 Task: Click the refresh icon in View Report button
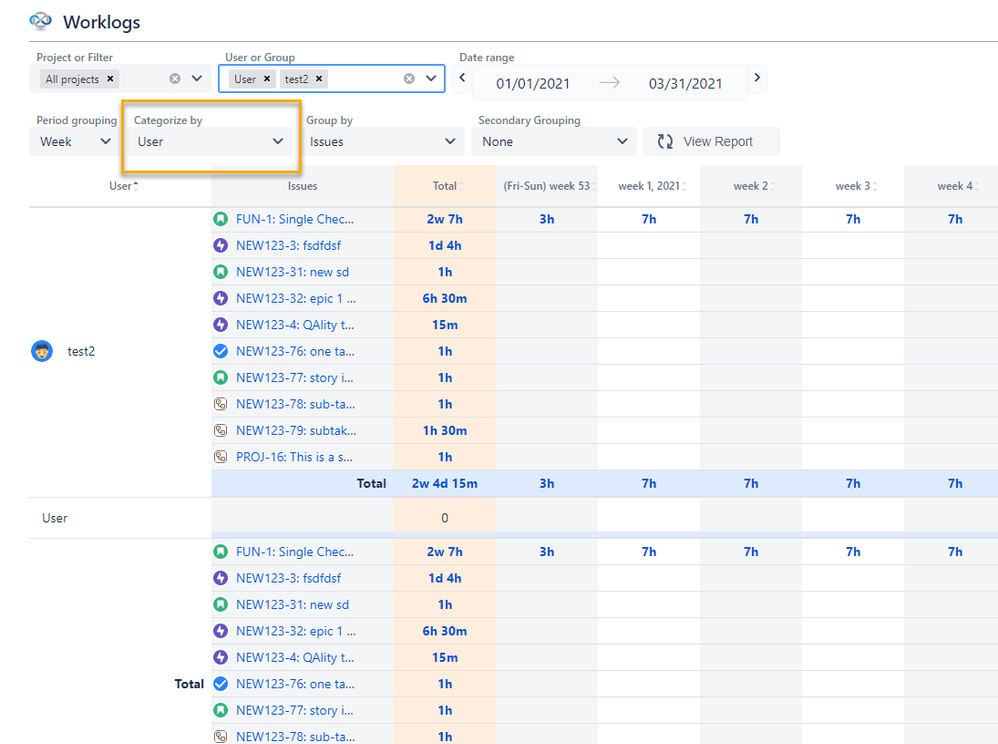664,141
